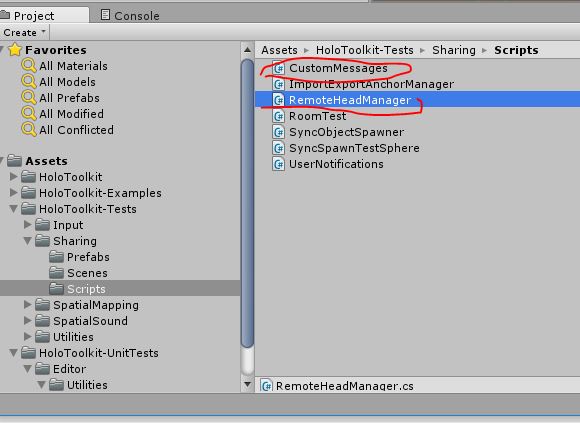Go to HoloToolkit-Tests in the breadcrumb

[x=364, y=50]
